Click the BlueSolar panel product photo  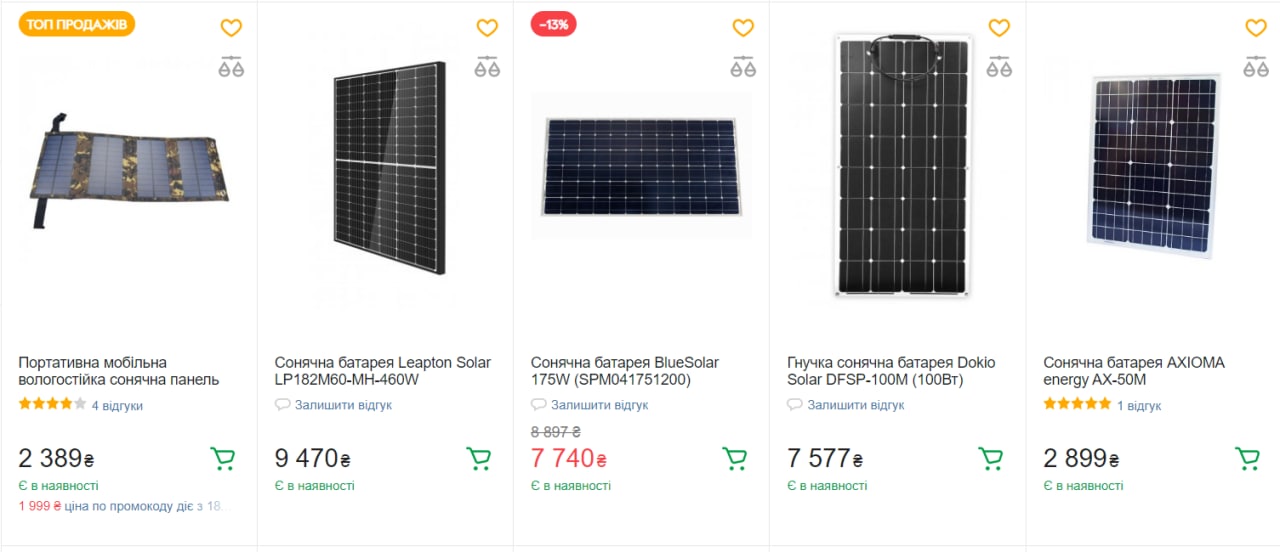pos(641,165)
